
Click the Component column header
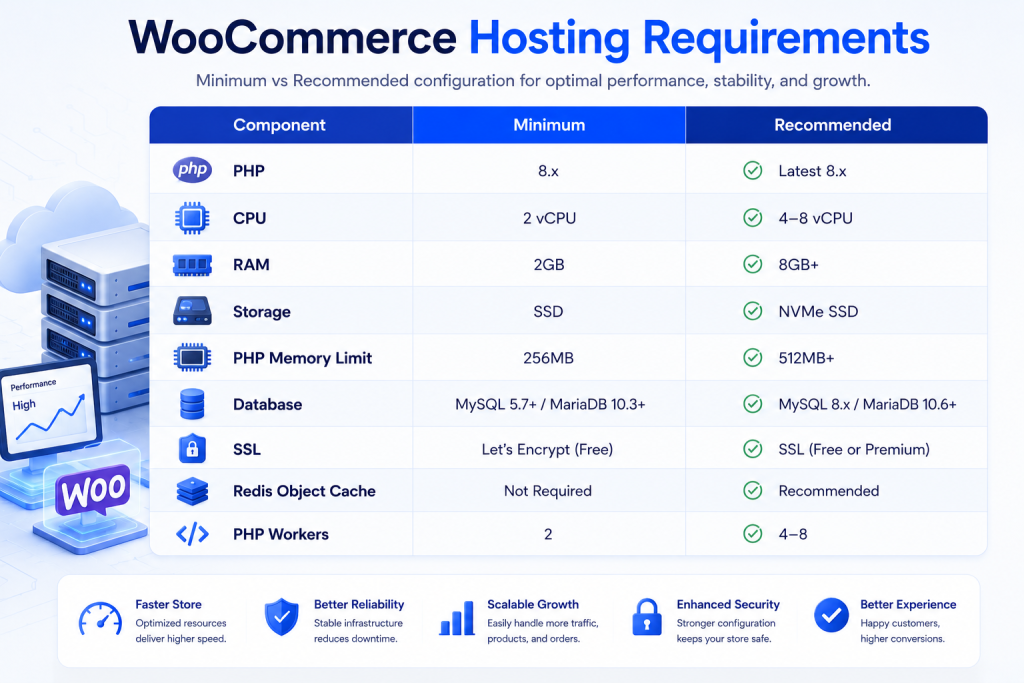(x=280, y=125)
